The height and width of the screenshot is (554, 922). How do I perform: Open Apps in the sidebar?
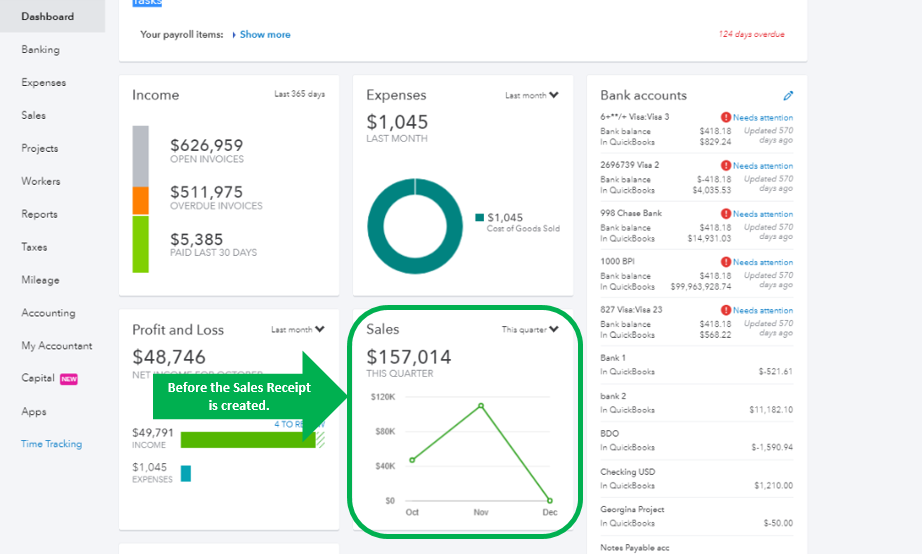(34, 412)
